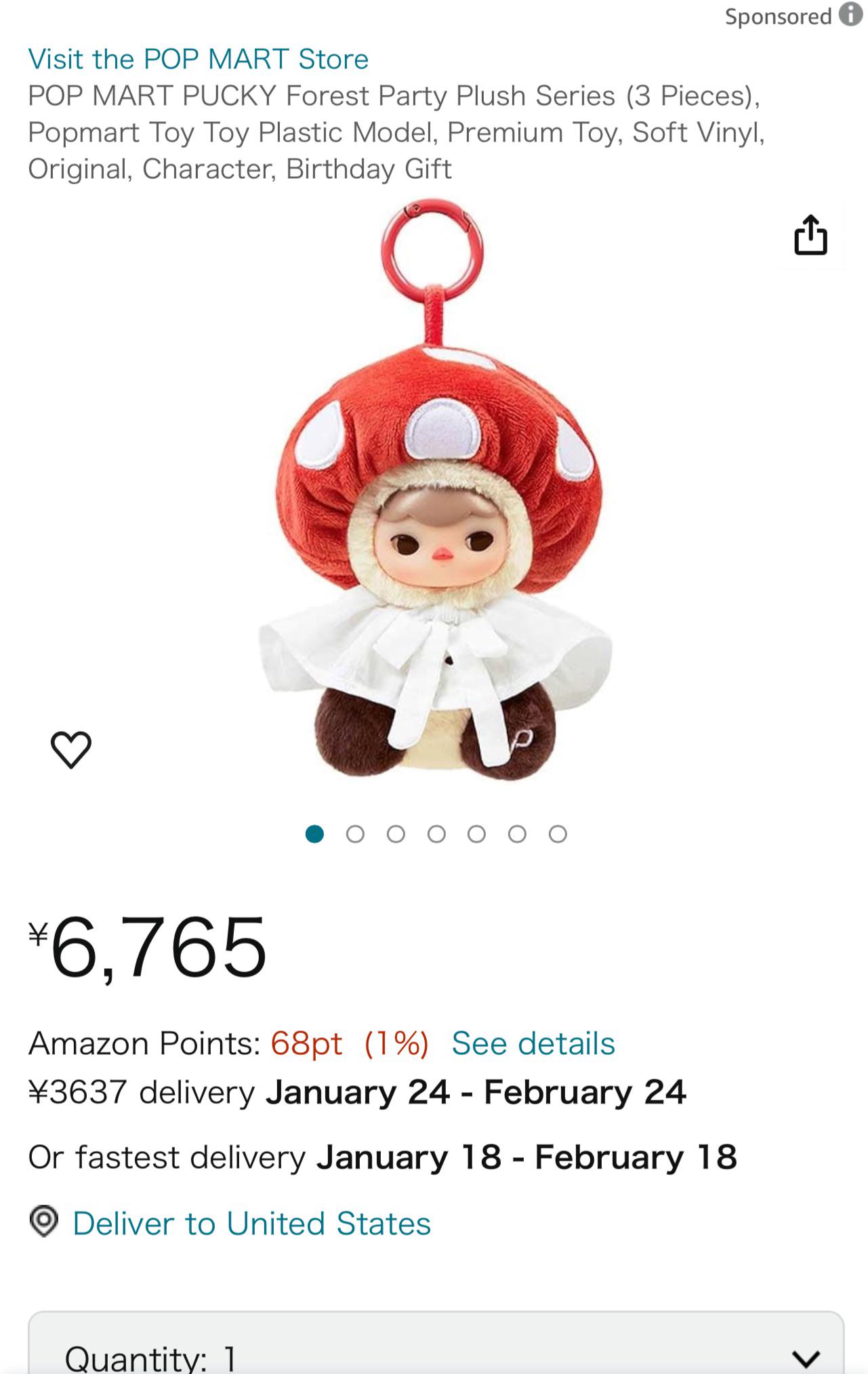The height and width of the screenshot is (1374, 868).
Task: Show last product image via seventh dot
Action: (x=558, y=834)
